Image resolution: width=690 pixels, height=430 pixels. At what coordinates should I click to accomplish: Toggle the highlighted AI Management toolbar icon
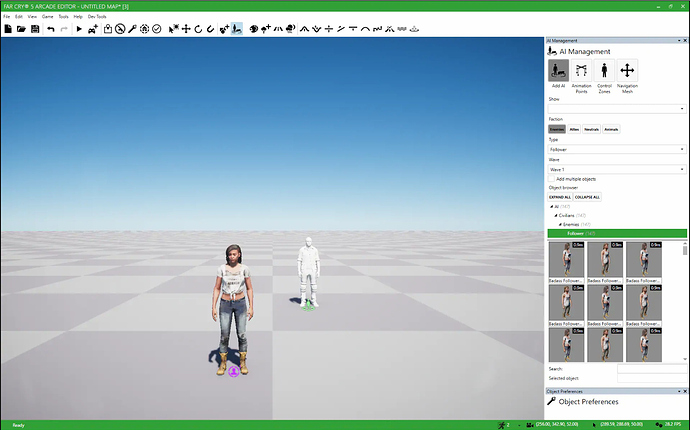click(237, 29)
